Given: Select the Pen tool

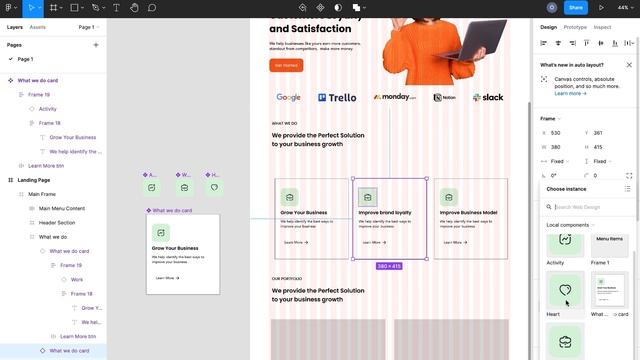Looking at the screenshot, I should [96, 8].
